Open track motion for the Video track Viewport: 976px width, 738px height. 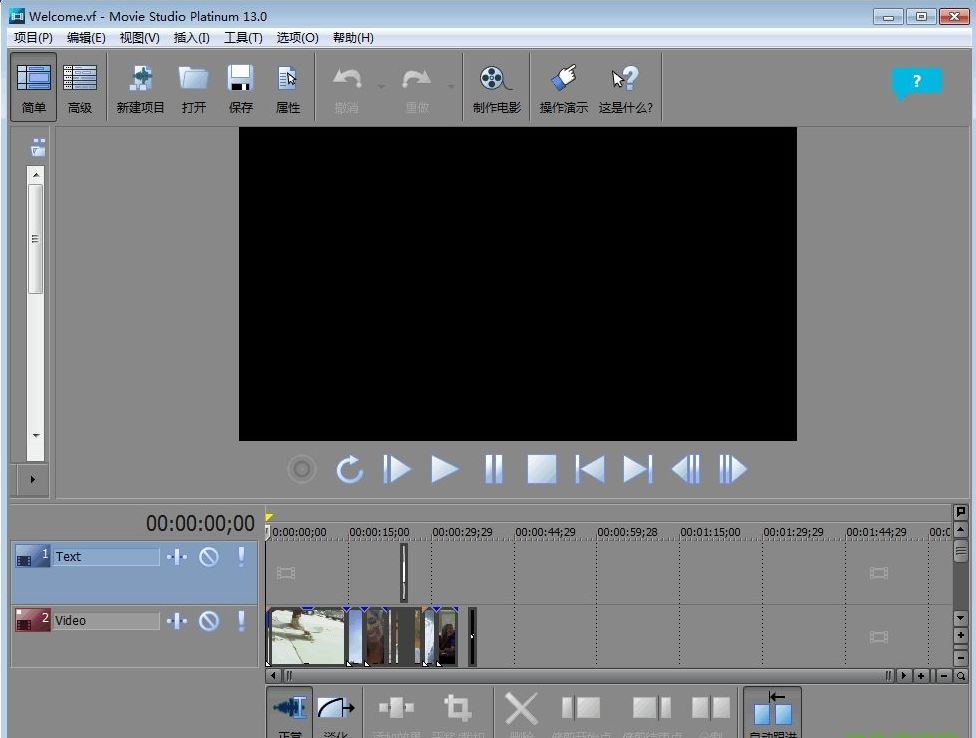[x=177, y=620]
